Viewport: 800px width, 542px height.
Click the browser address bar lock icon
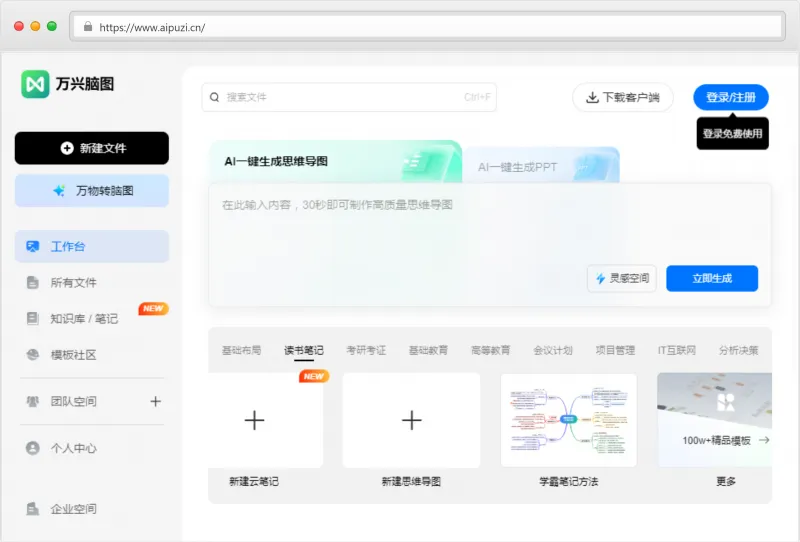(88, 27)
